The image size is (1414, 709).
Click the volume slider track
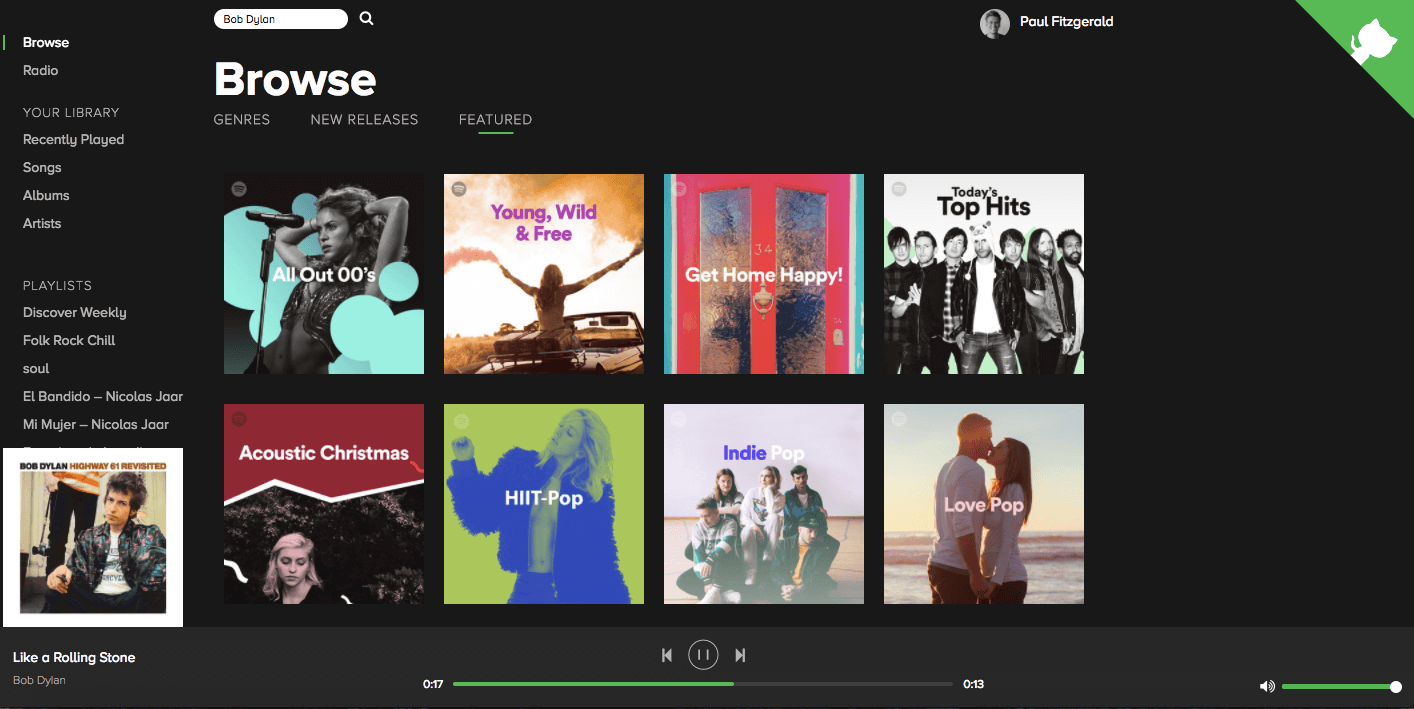pyautogui.click(x=1339, y=687)
